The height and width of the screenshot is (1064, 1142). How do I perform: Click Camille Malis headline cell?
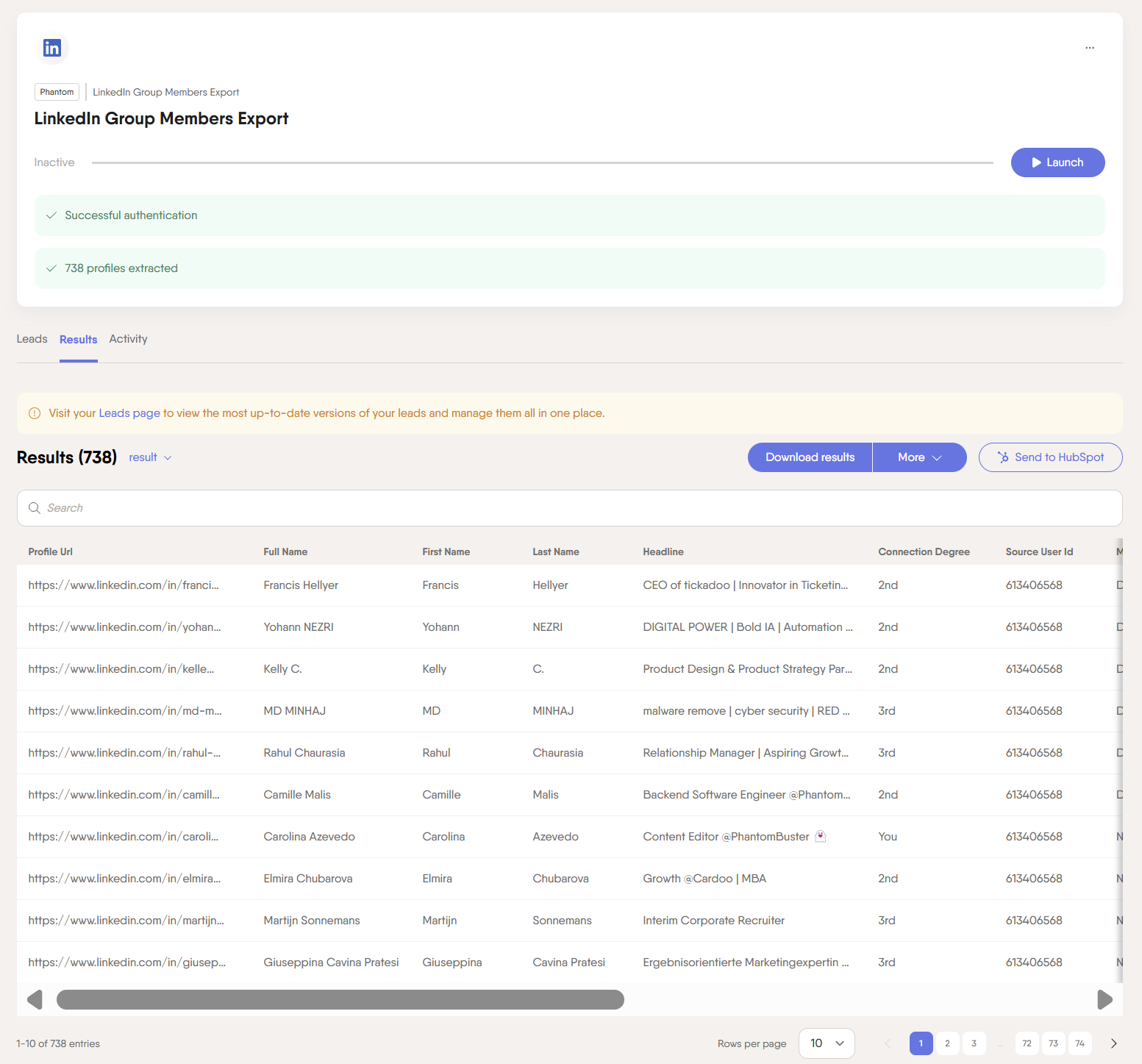click(x=746, y=795)
